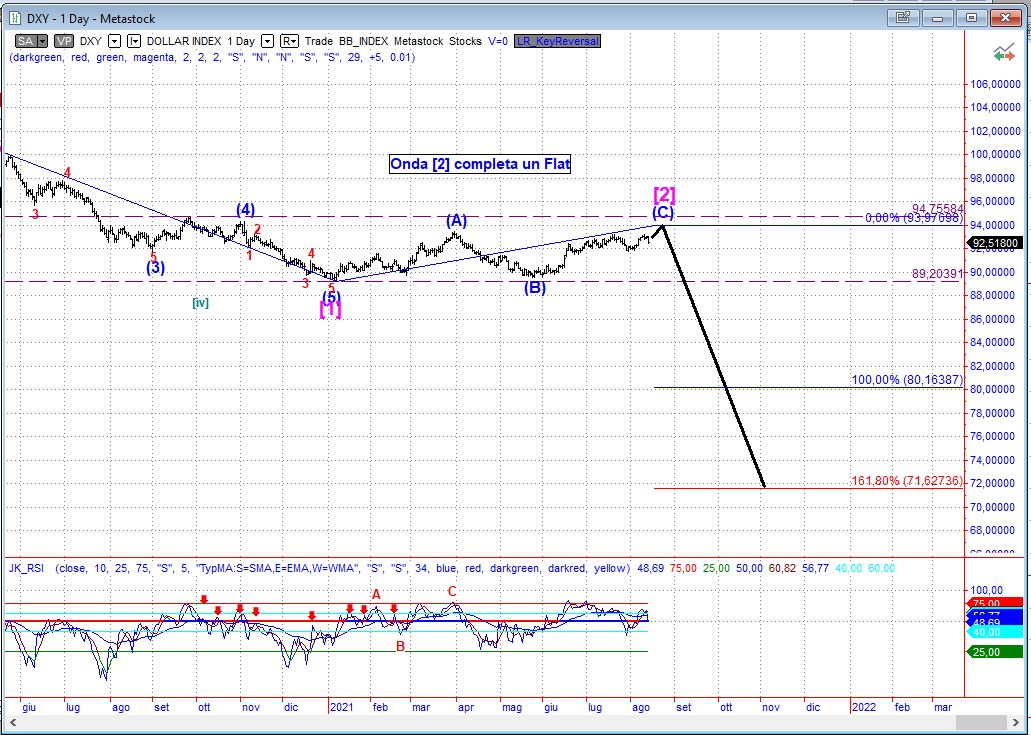The width and height of the screenshot is (1031, 735).
Task: Click the VP button next to SA
Action: click(x=63, y=41)
